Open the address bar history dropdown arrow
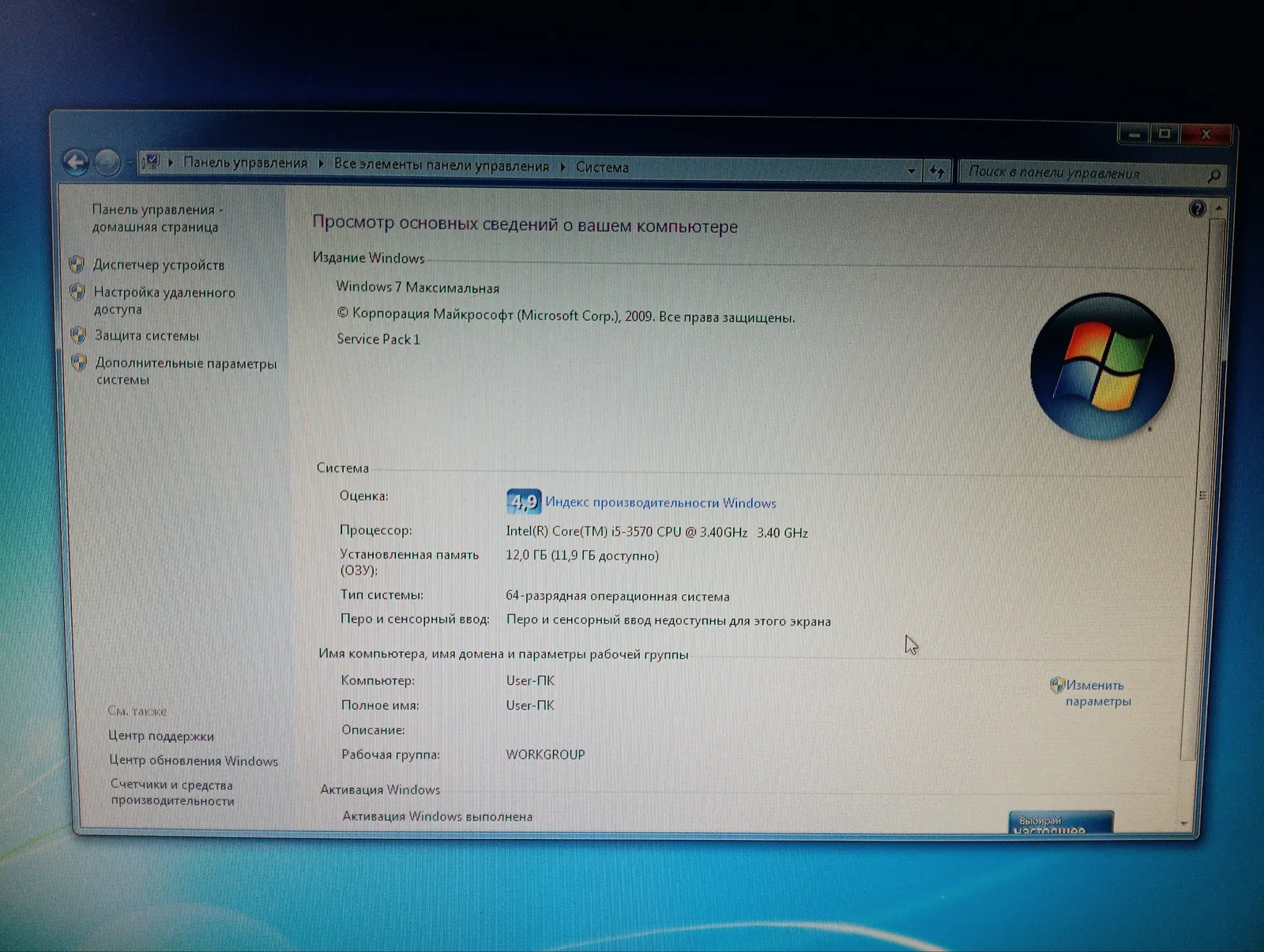1264x952 pixels. (911, 170)
